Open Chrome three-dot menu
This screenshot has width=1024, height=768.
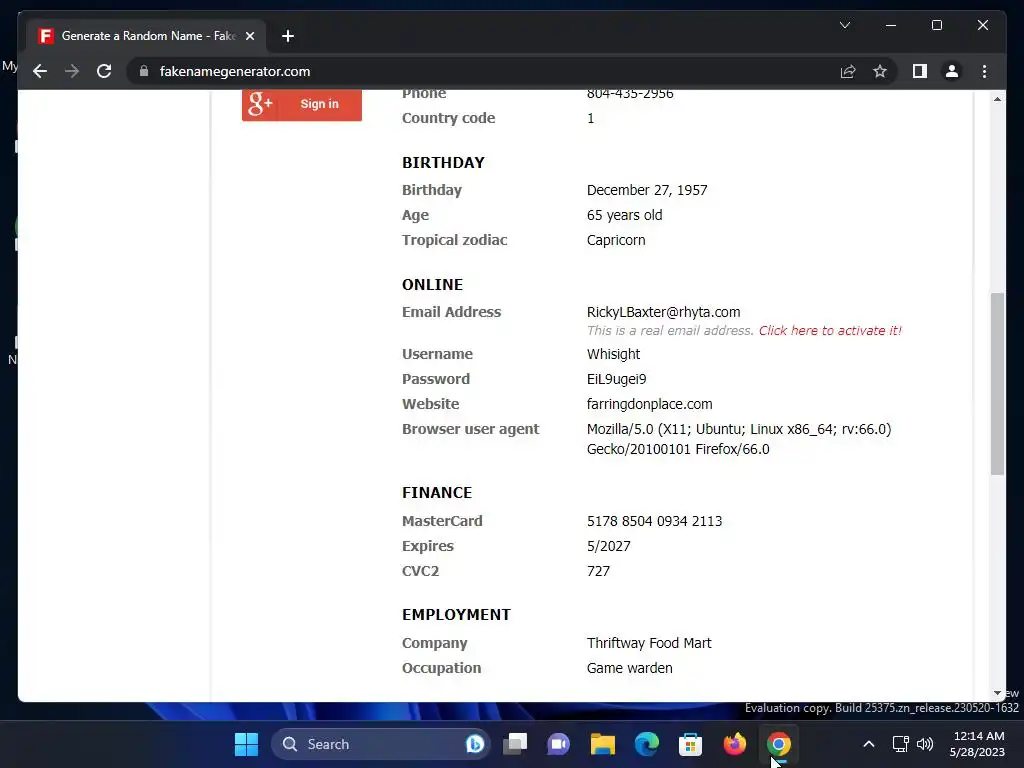[x=984, y=71]
